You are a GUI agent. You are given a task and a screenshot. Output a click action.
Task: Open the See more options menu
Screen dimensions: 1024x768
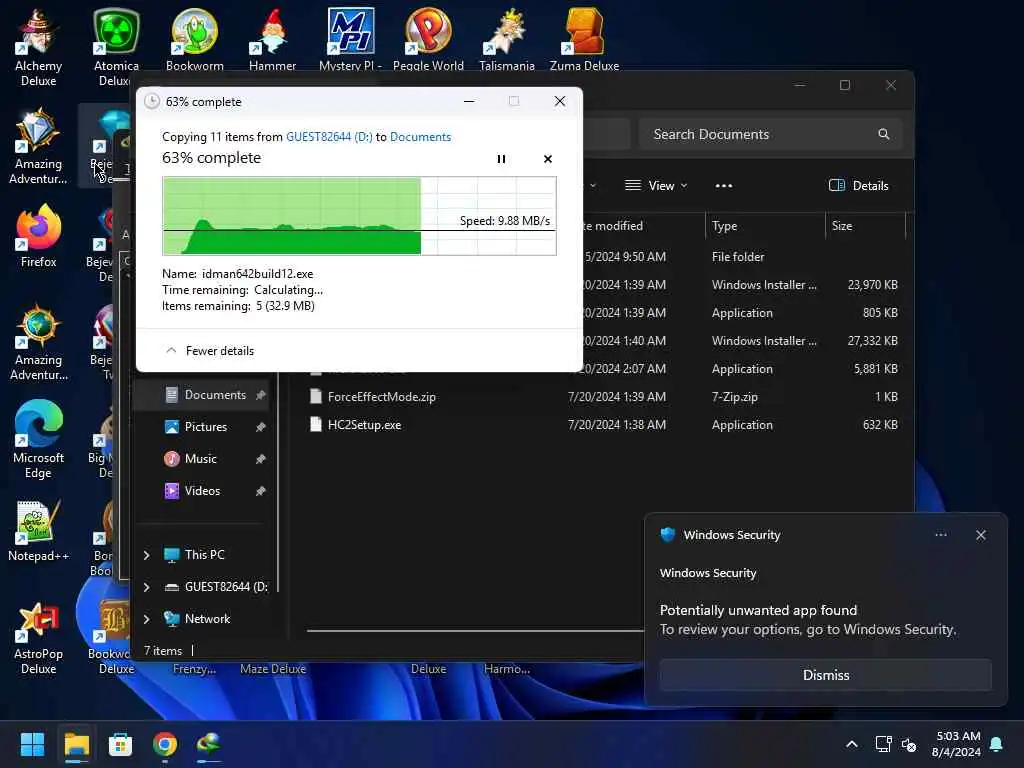pyautogui.click(x=724, y=185)
